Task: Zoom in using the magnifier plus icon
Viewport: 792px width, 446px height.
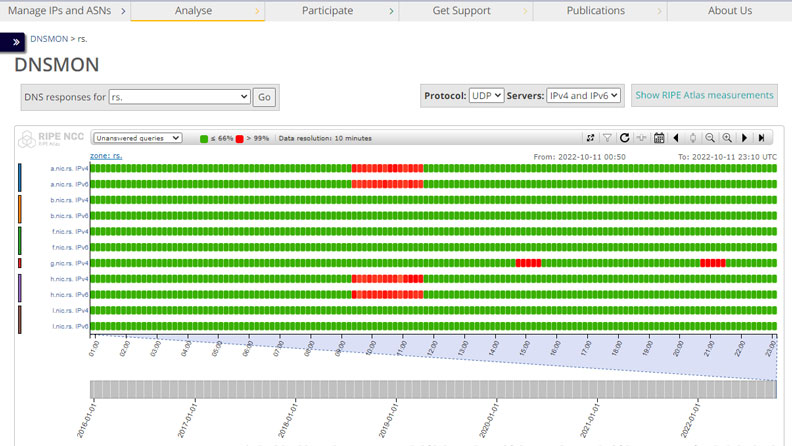Action: (x=726, y=138)
